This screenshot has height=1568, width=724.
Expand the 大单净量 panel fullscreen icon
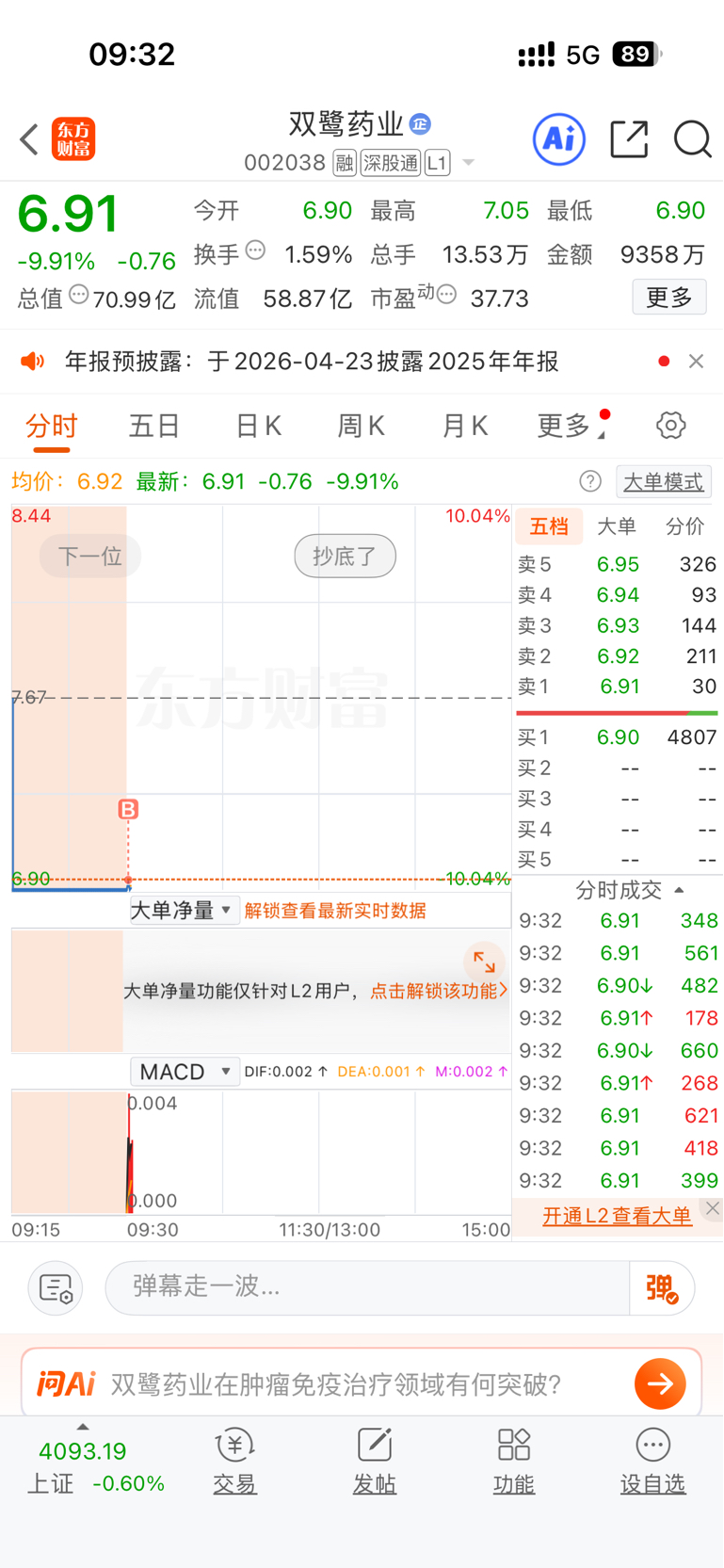coord(484,962)
